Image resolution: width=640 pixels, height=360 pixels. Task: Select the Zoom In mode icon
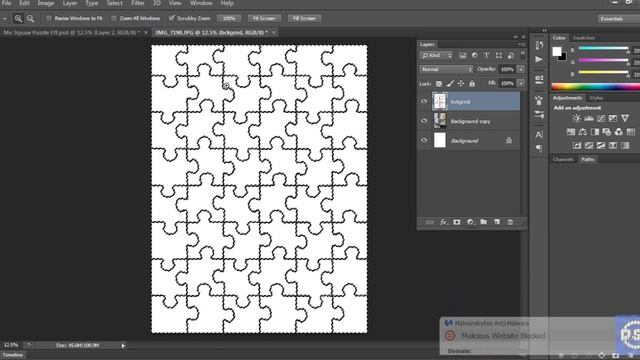(18, 18)
